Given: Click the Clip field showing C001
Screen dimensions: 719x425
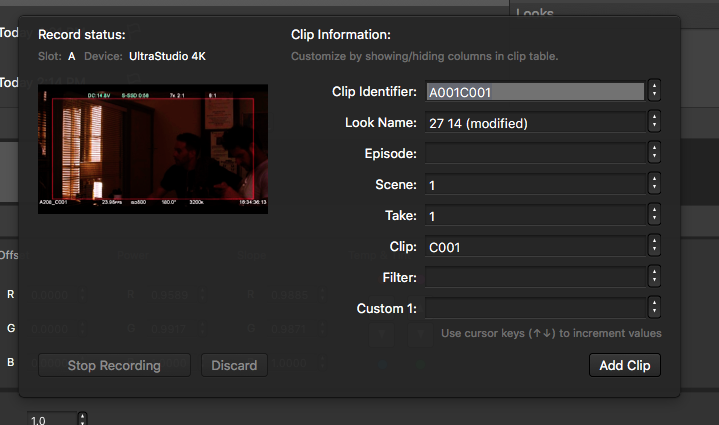Looking at the screenshot, I should [x=534, y=247].
